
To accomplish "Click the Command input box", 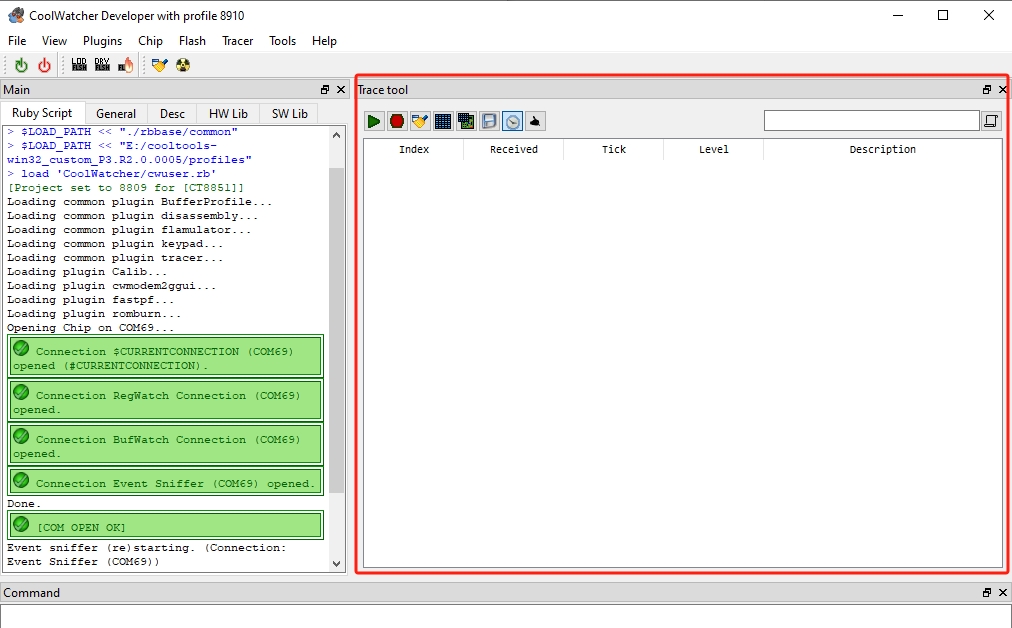I will tap(505, 616).
